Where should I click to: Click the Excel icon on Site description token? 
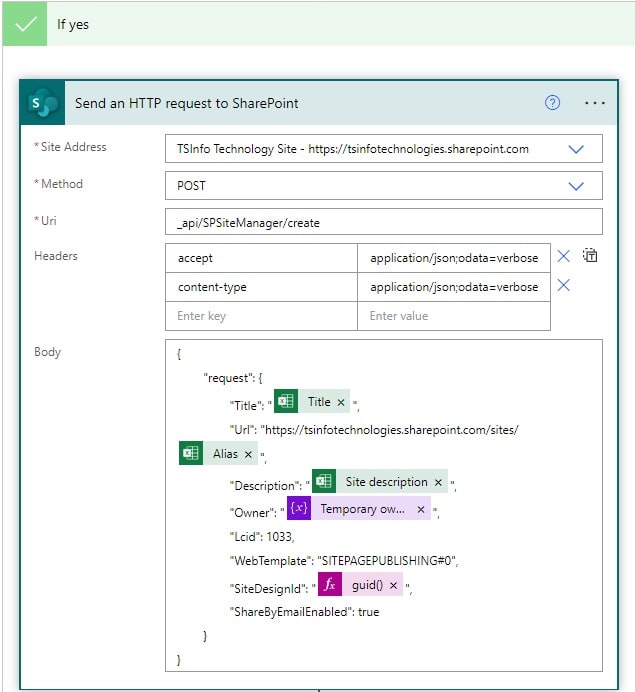click(324, 481)
